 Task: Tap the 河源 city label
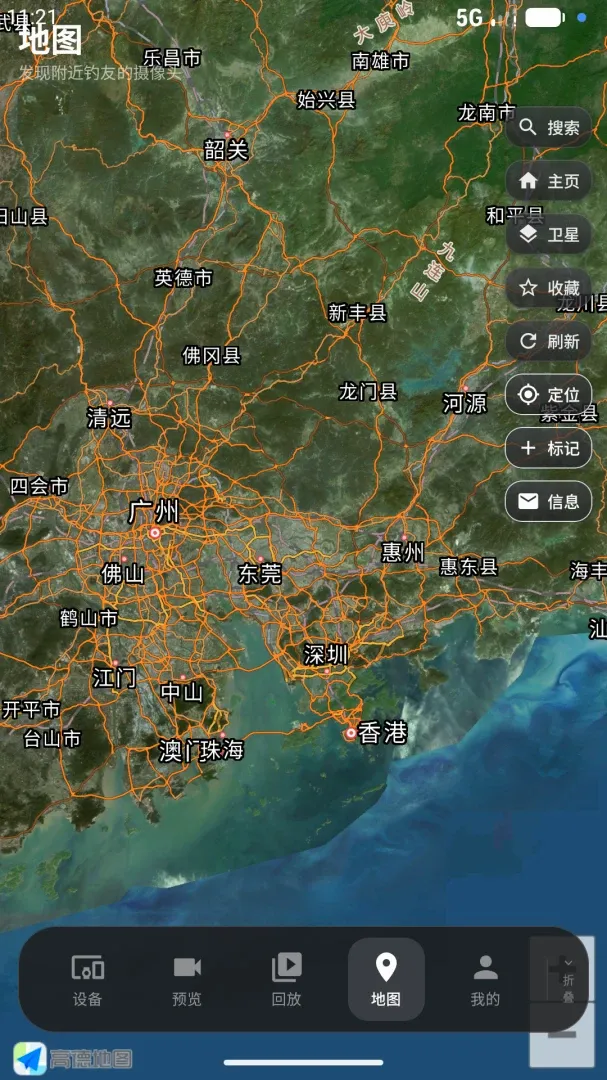pyautogui.click(x=464, y=404)
